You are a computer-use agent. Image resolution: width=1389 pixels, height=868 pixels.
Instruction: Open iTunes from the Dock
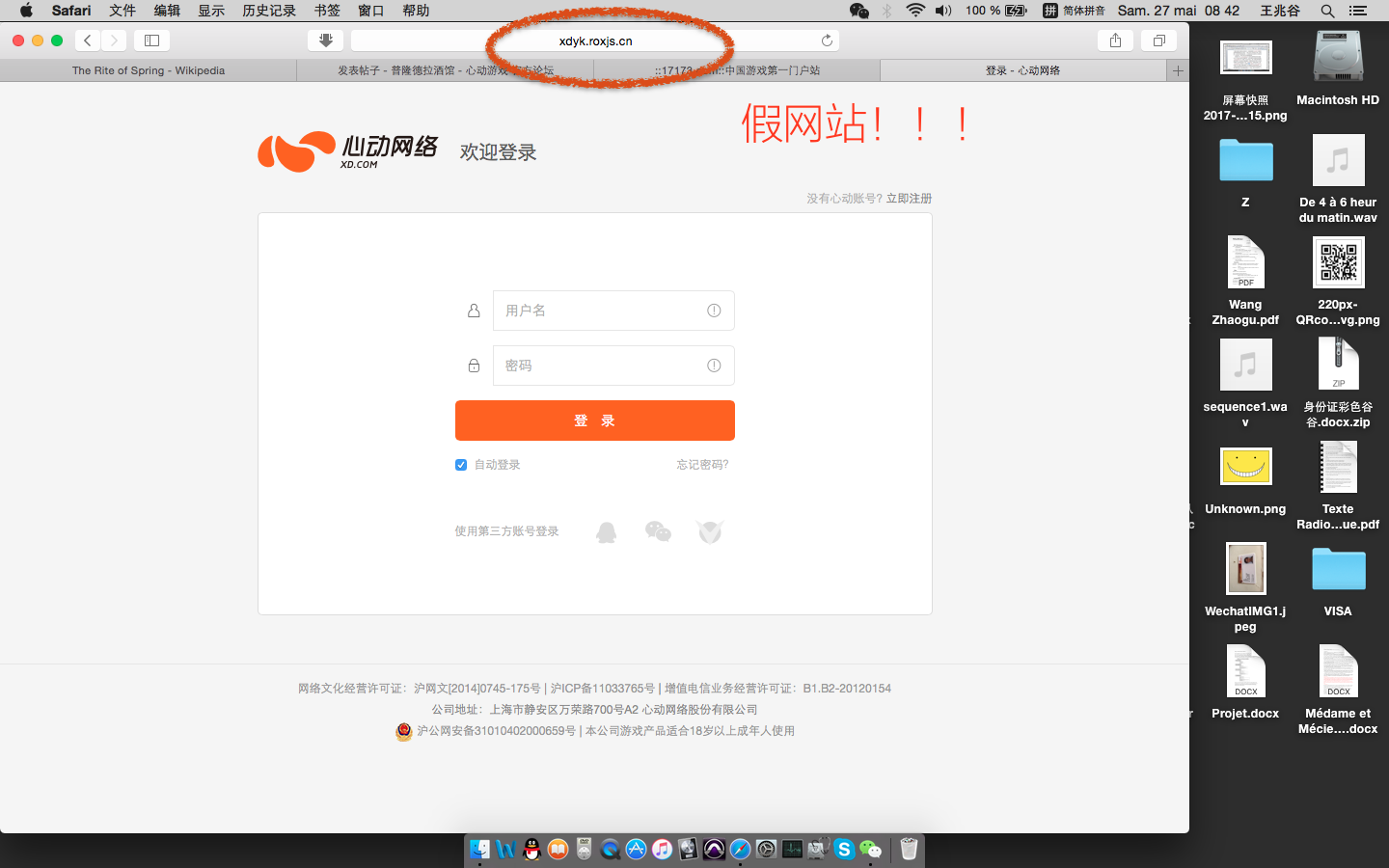662,849
